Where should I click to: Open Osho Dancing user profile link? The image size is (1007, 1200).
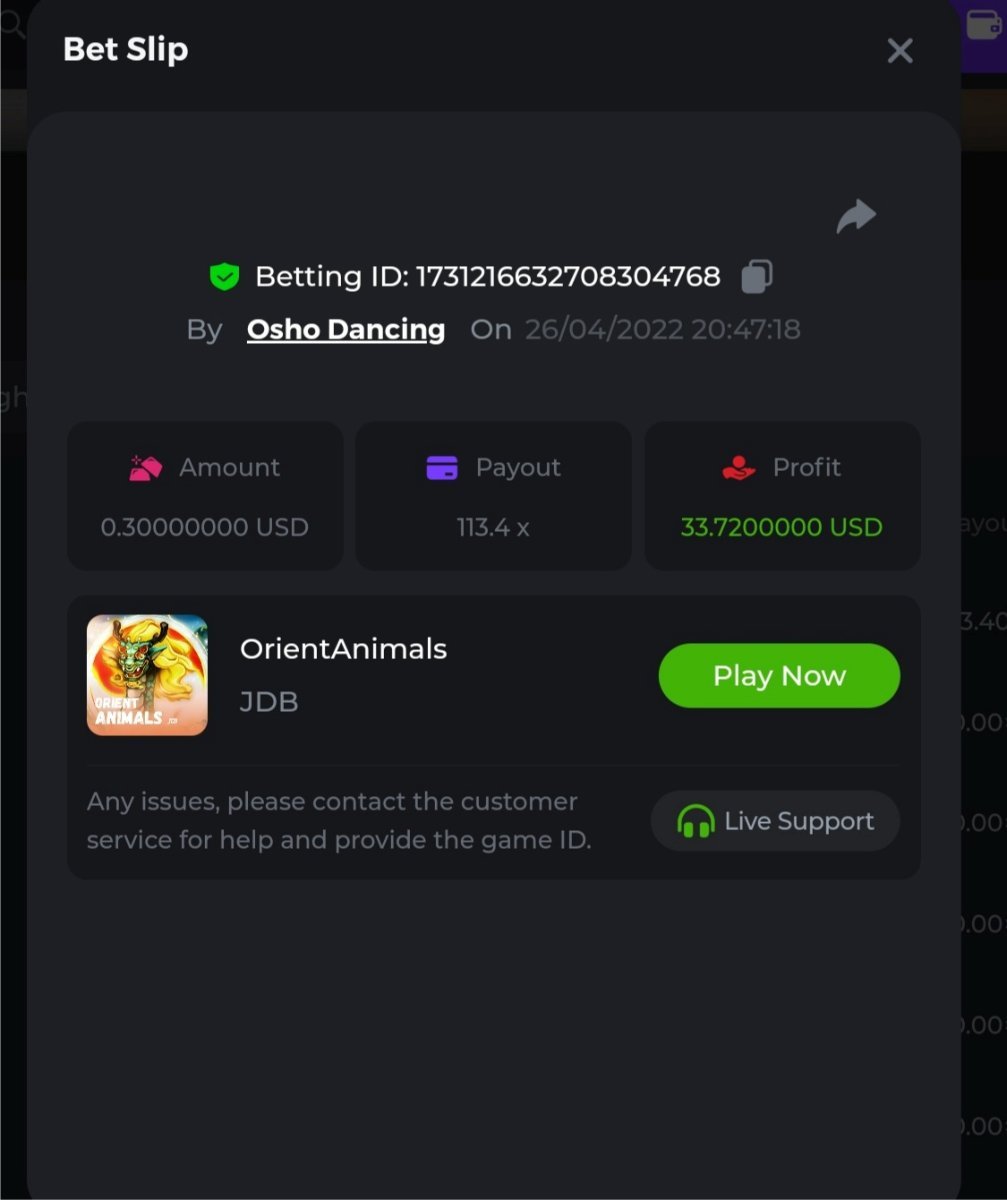346,329
